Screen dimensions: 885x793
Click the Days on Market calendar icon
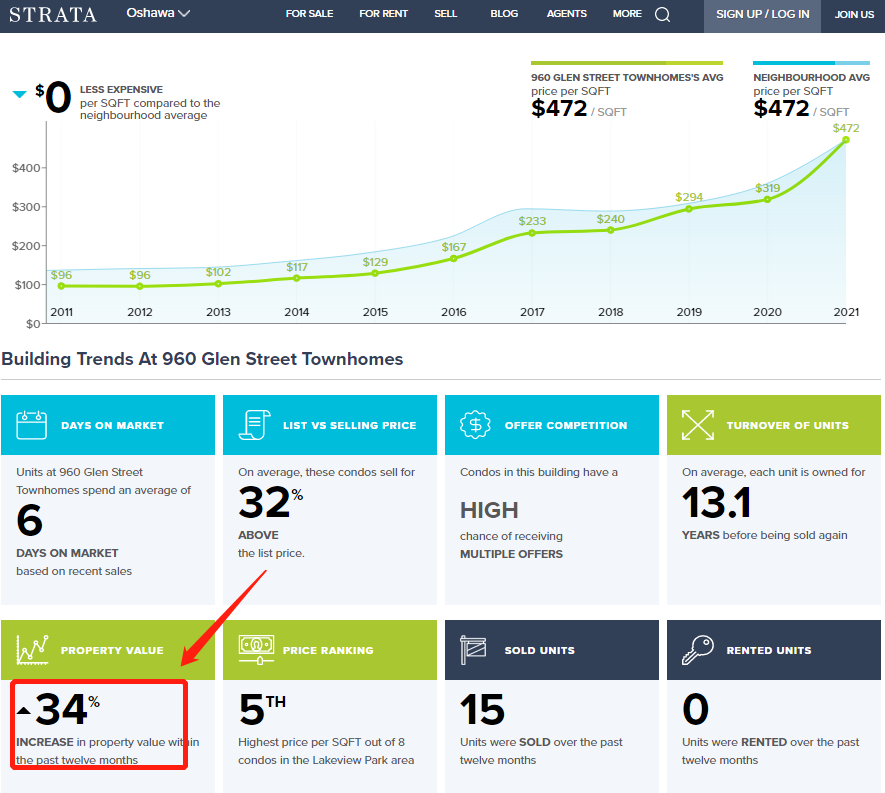(x=32, y=425)
